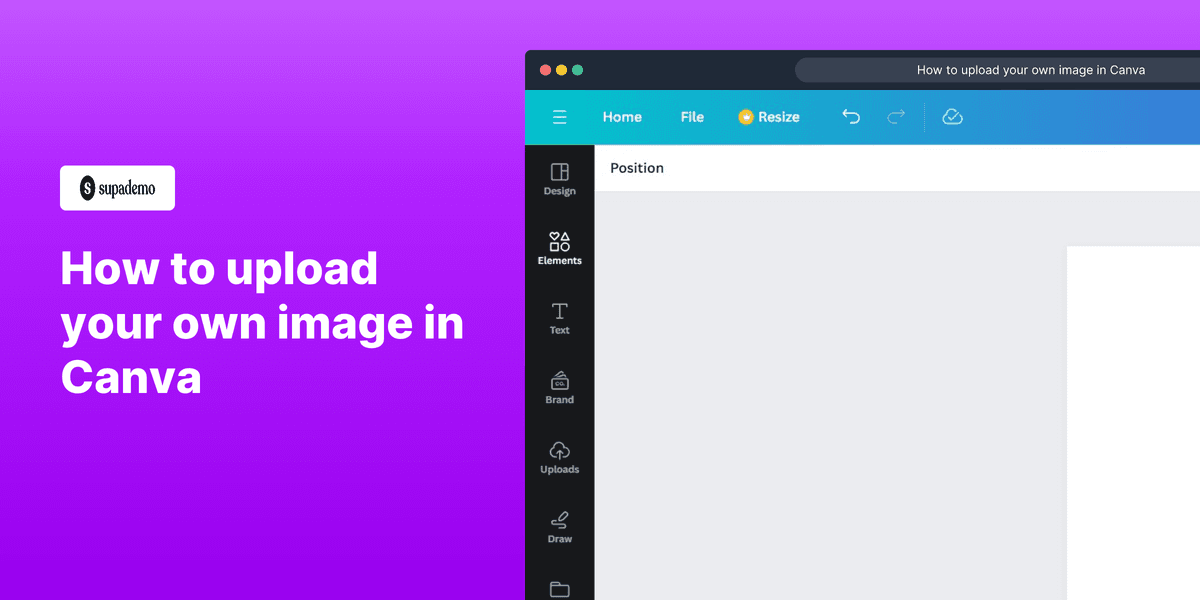The image size is (1200, 600).
Task: Click the Undo arrow icon
Action: [x=851, y=117]
